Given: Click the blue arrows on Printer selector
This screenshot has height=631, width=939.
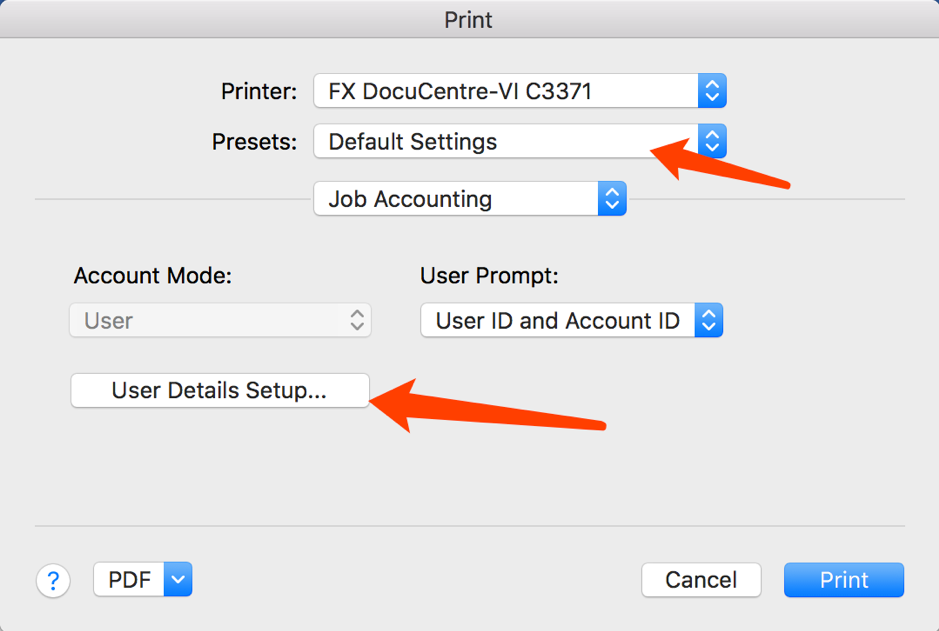Looking at the screenshot, I should (x=712, y=91).
